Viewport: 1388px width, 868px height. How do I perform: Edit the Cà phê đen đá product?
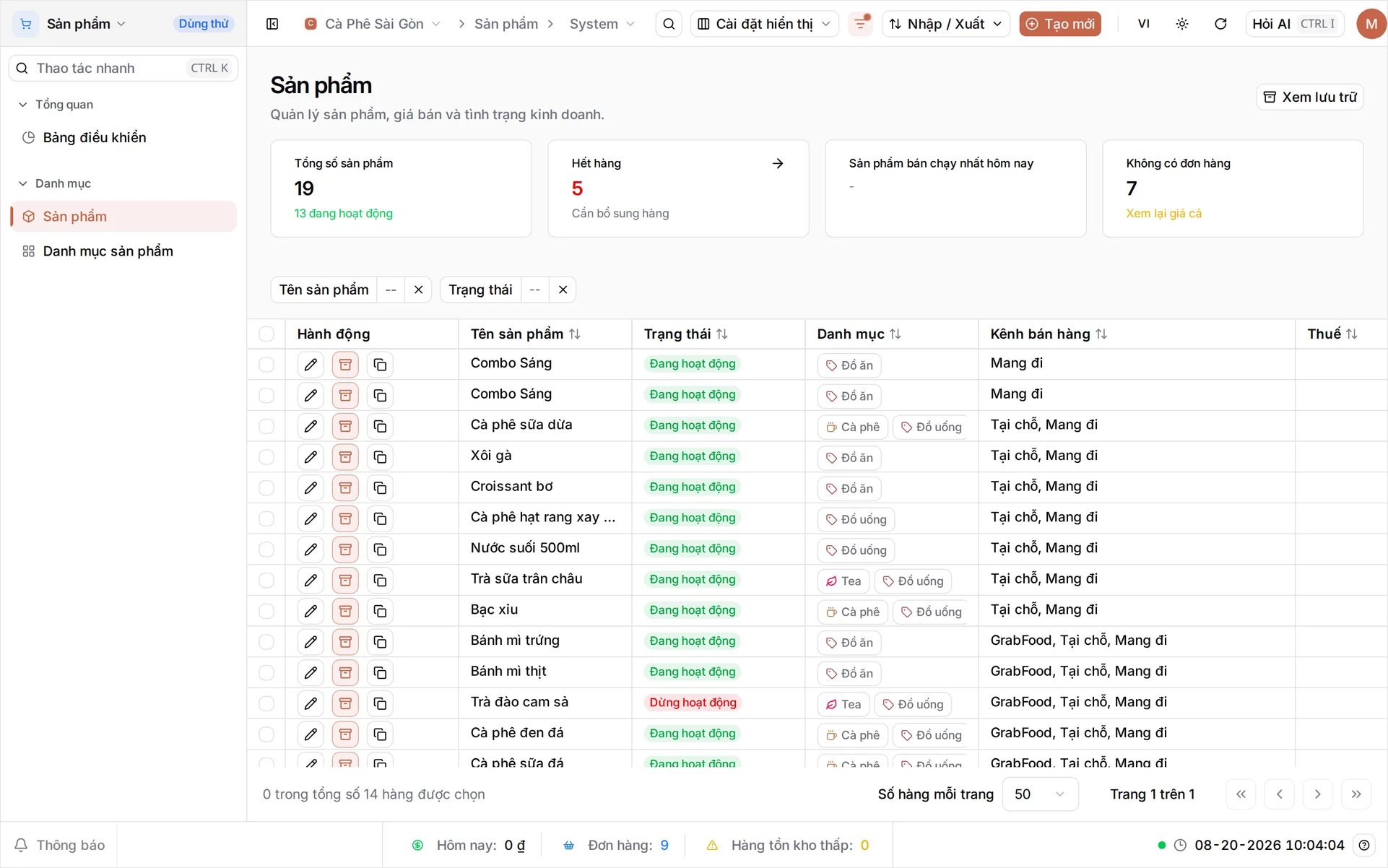point(311,734)
